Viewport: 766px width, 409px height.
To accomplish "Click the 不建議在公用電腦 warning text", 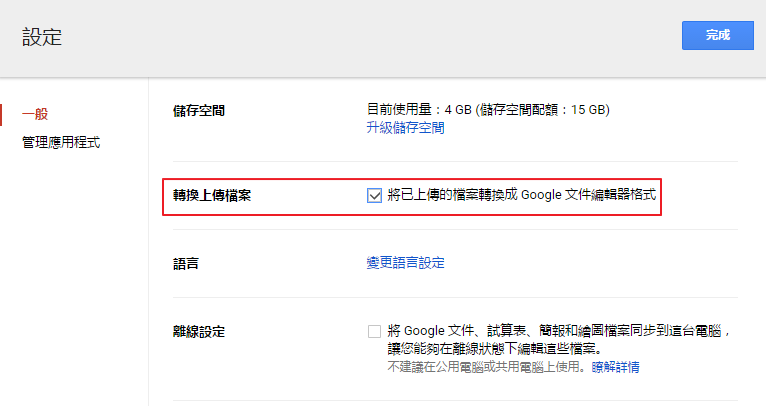I will point(486,367).
